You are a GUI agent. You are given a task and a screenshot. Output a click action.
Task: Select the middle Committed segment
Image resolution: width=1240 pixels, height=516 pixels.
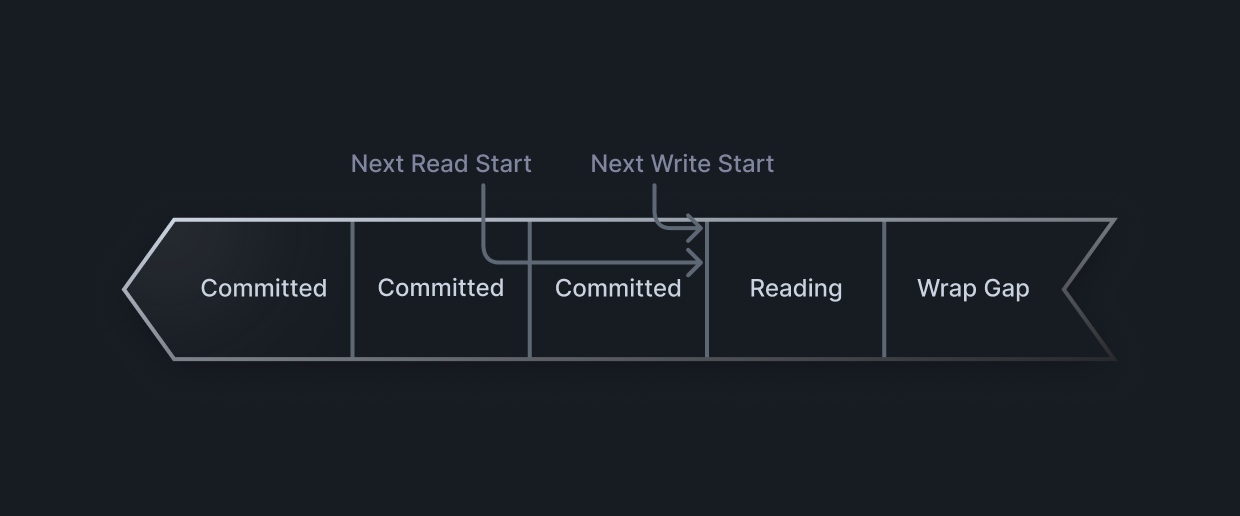[x=440, y=288]
